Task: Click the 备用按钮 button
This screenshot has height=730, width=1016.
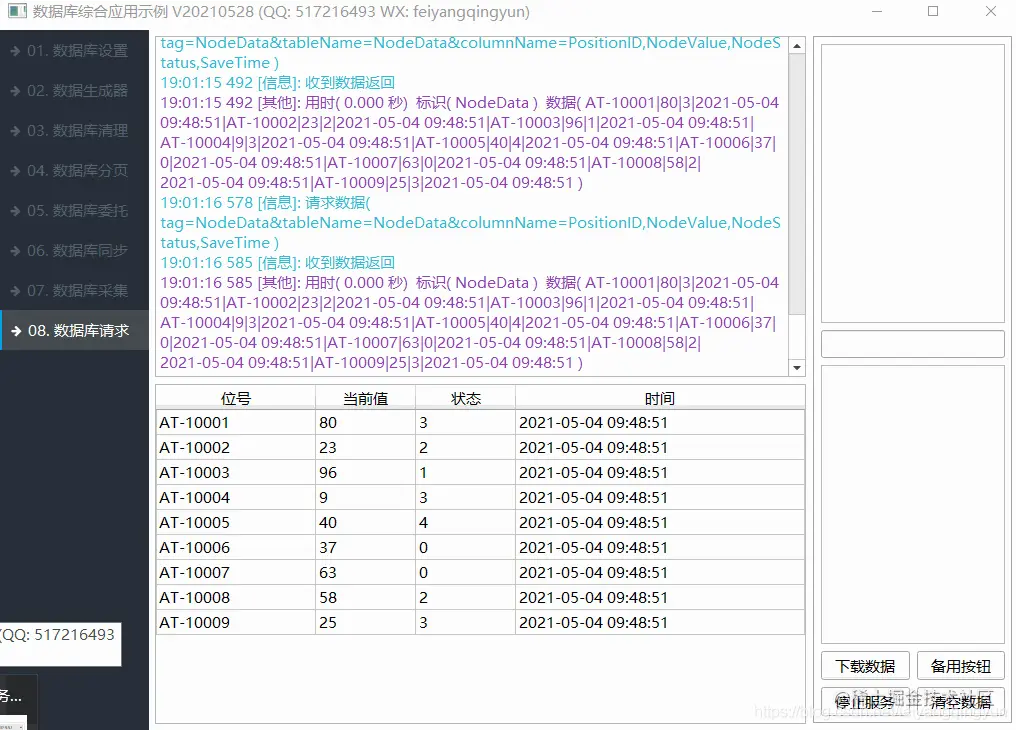Action: tap(961, 666)
